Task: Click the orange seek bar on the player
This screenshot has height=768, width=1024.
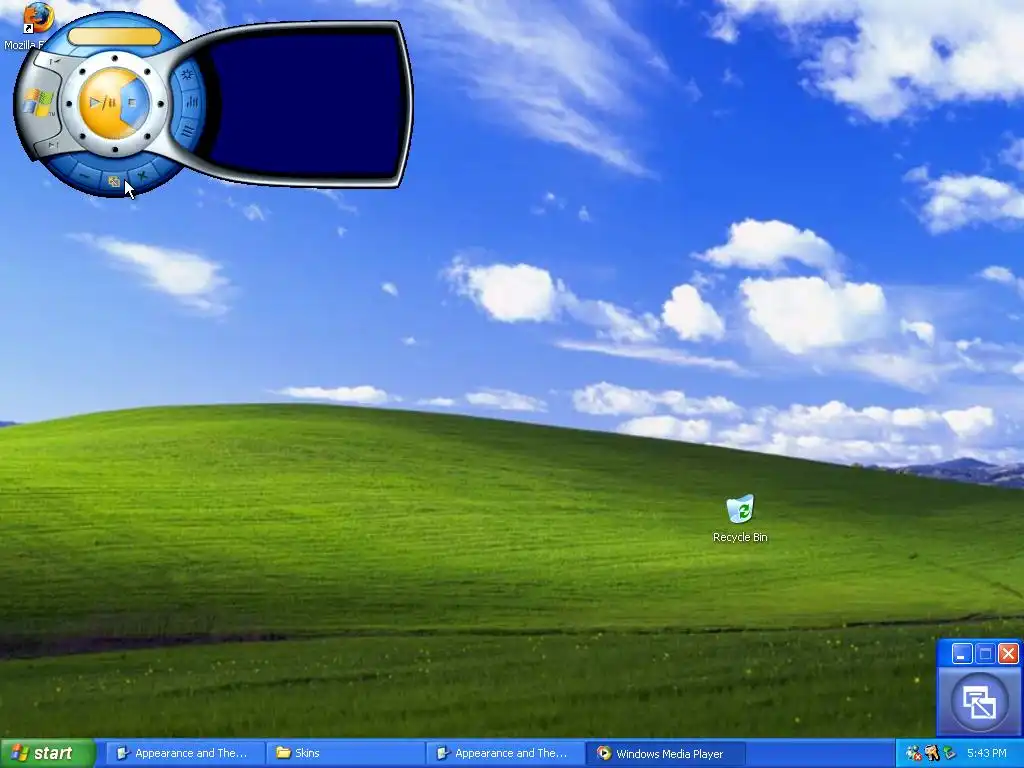Action: [x=114, y=36]
